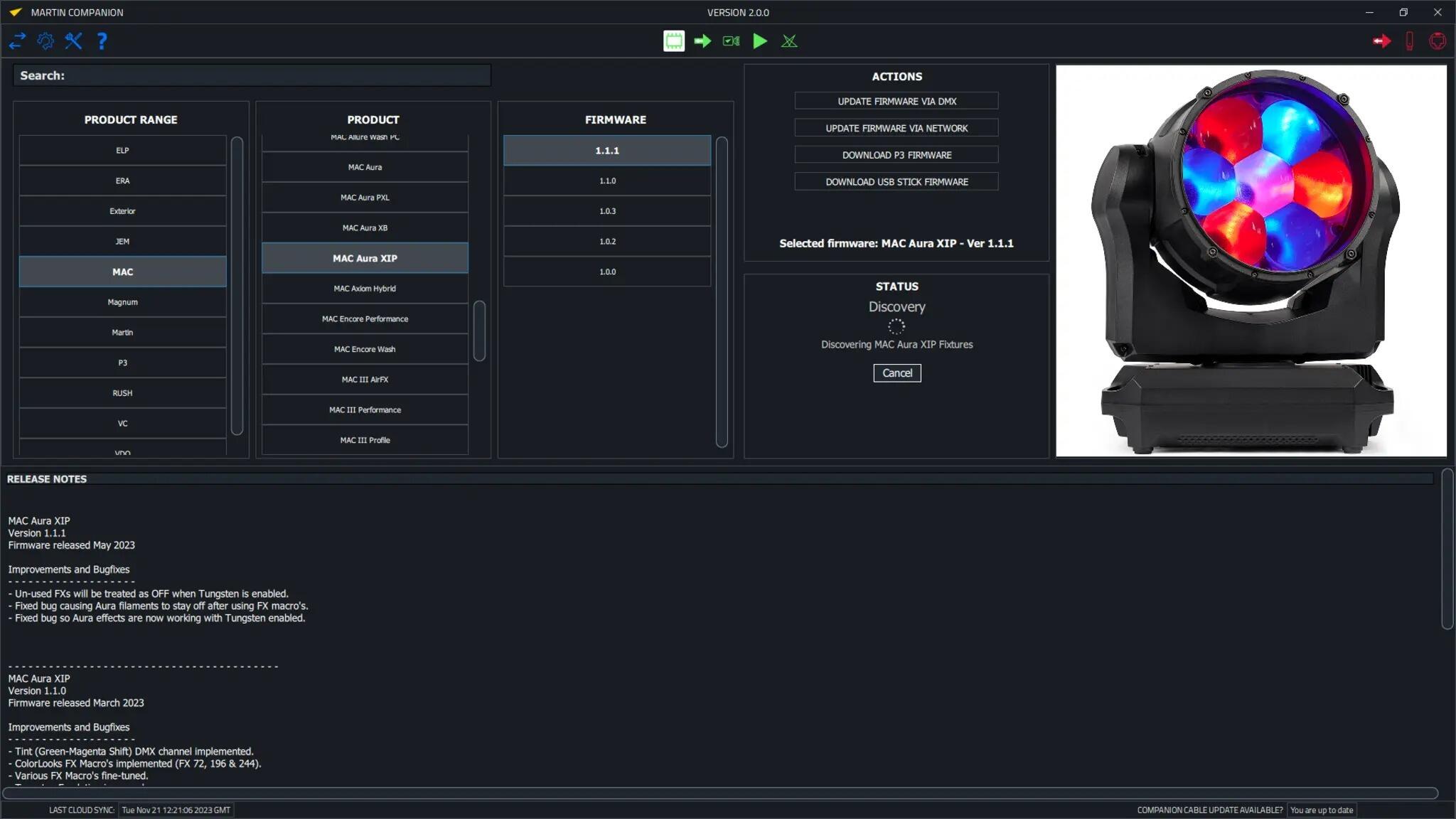Click Download USB Stick Firmware

pos(896,182)
